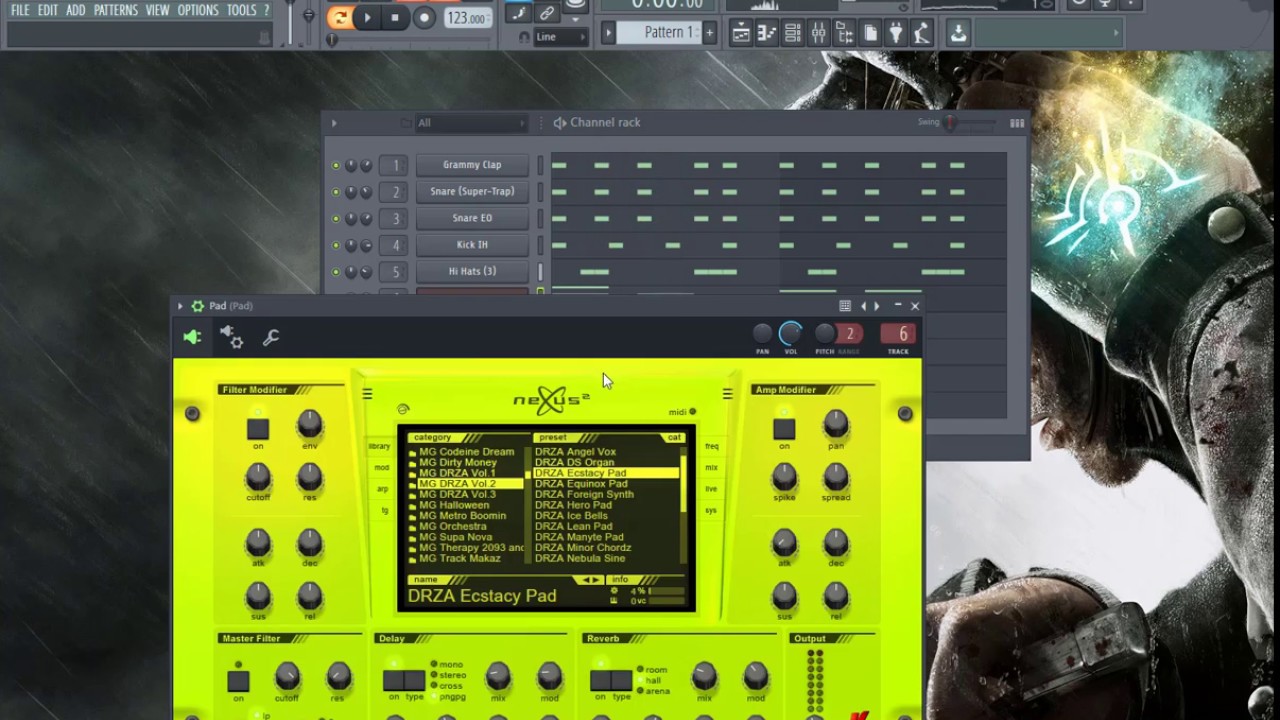Image resolution: width=1280 pixels, height=720 pixels.
Task: Add new pattern with plus button
Action: click(x=709, y=33)
